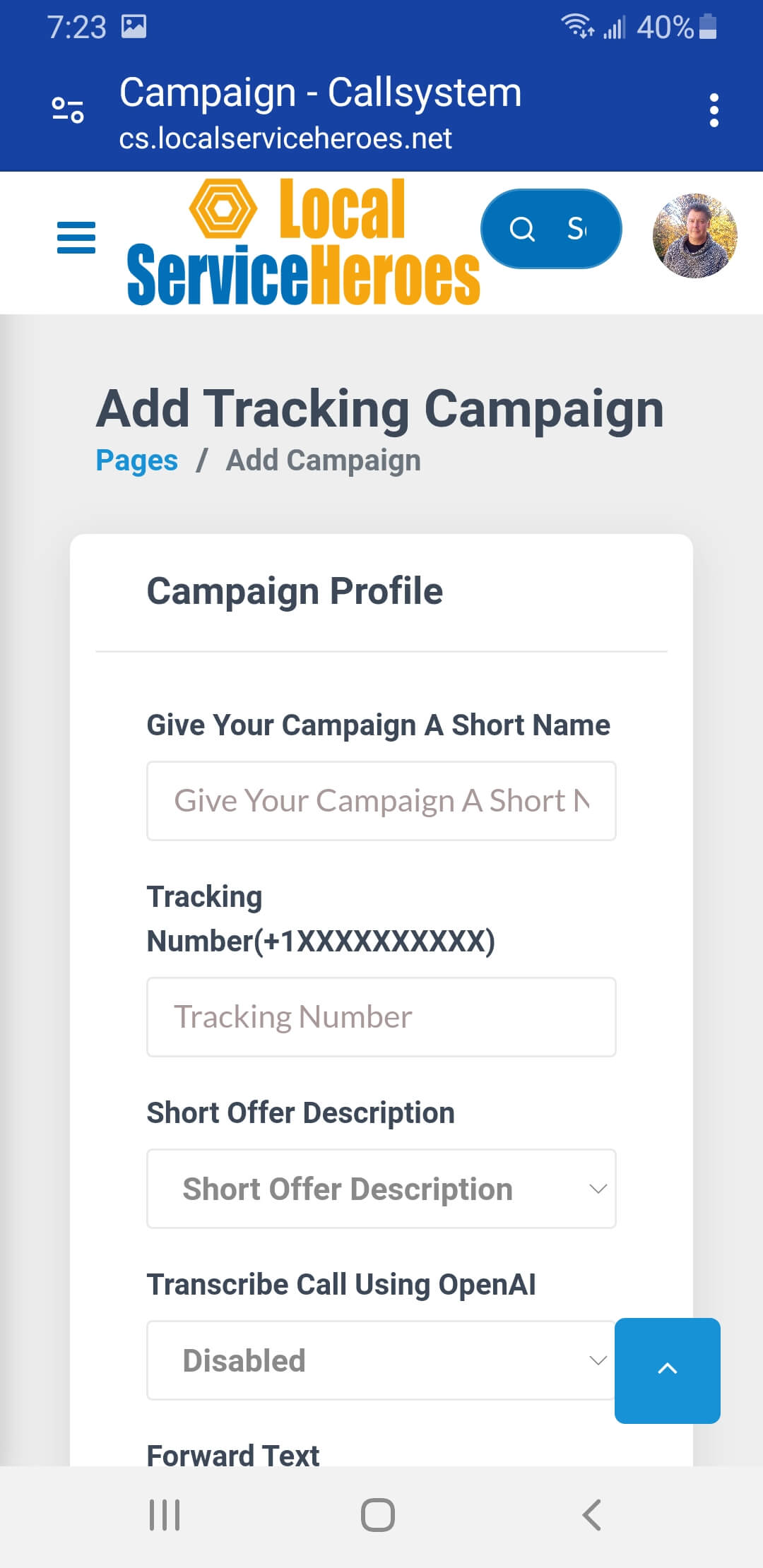Image resolution: width=763 pixels, height=1568 pixels.
Task: Tap the browser URL cs.localserviceheroes.net
Action: click(x=285, y=138)
